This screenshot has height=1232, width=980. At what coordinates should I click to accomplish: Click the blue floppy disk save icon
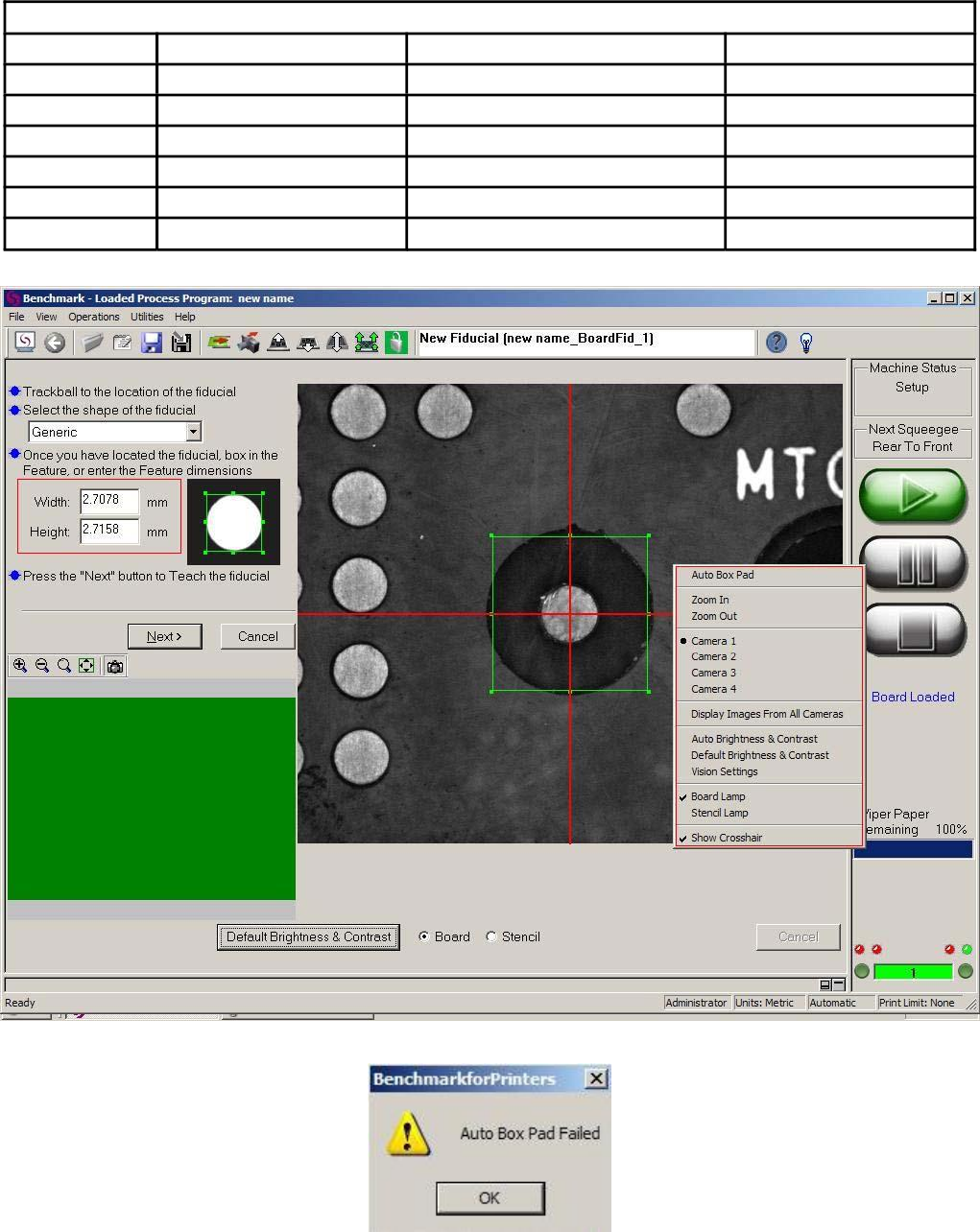coord(152,343)
